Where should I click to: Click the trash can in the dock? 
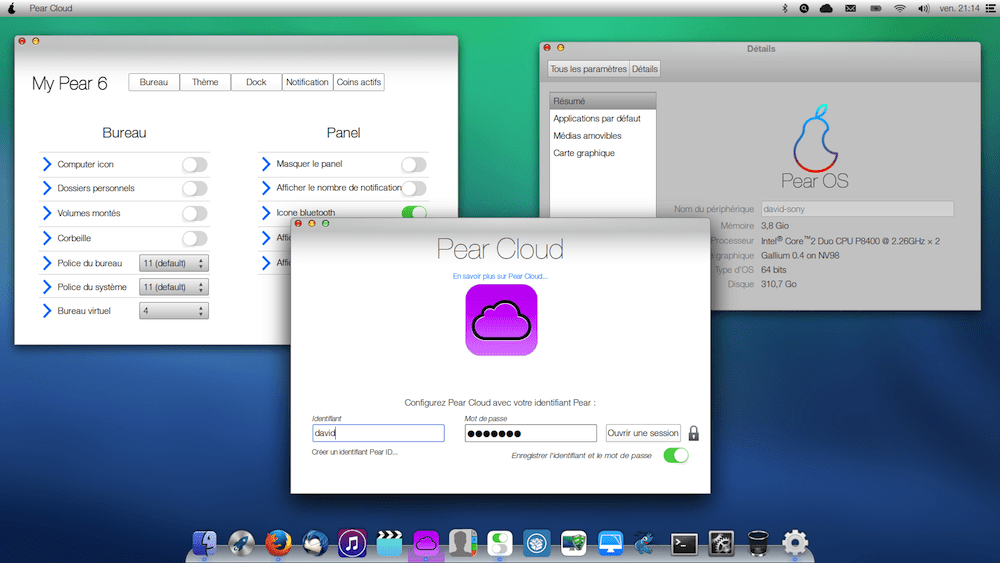757,543
